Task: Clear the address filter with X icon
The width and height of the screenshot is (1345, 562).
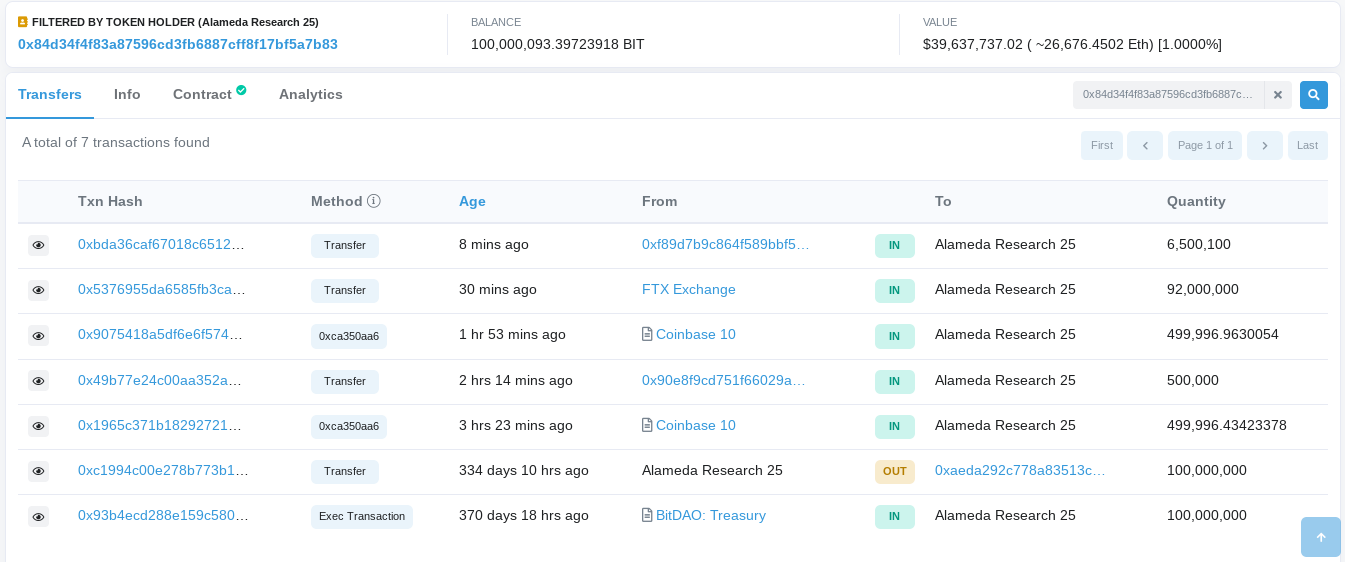Action: pyautogui.click(x=1278, y=95)
